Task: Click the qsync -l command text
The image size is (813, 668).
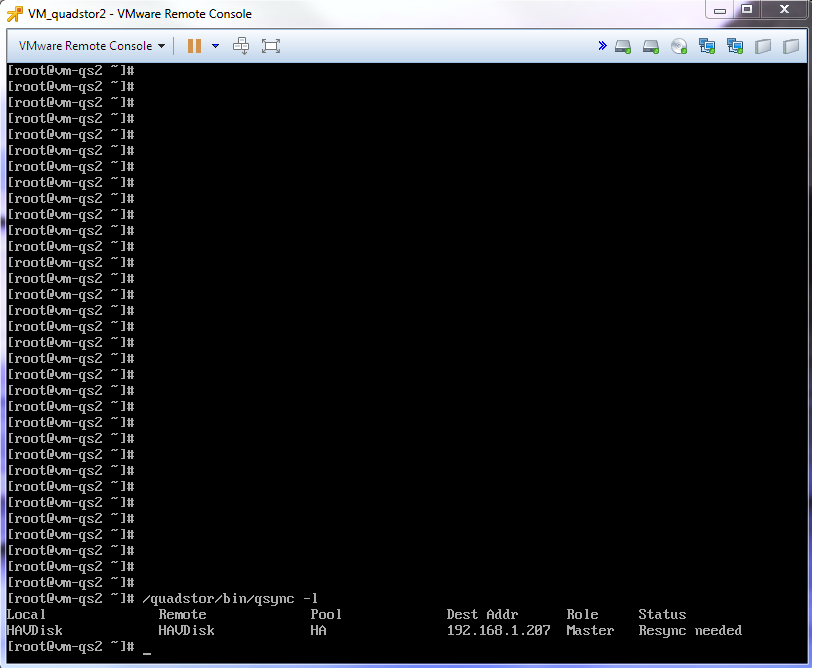Action: point(230,599)
